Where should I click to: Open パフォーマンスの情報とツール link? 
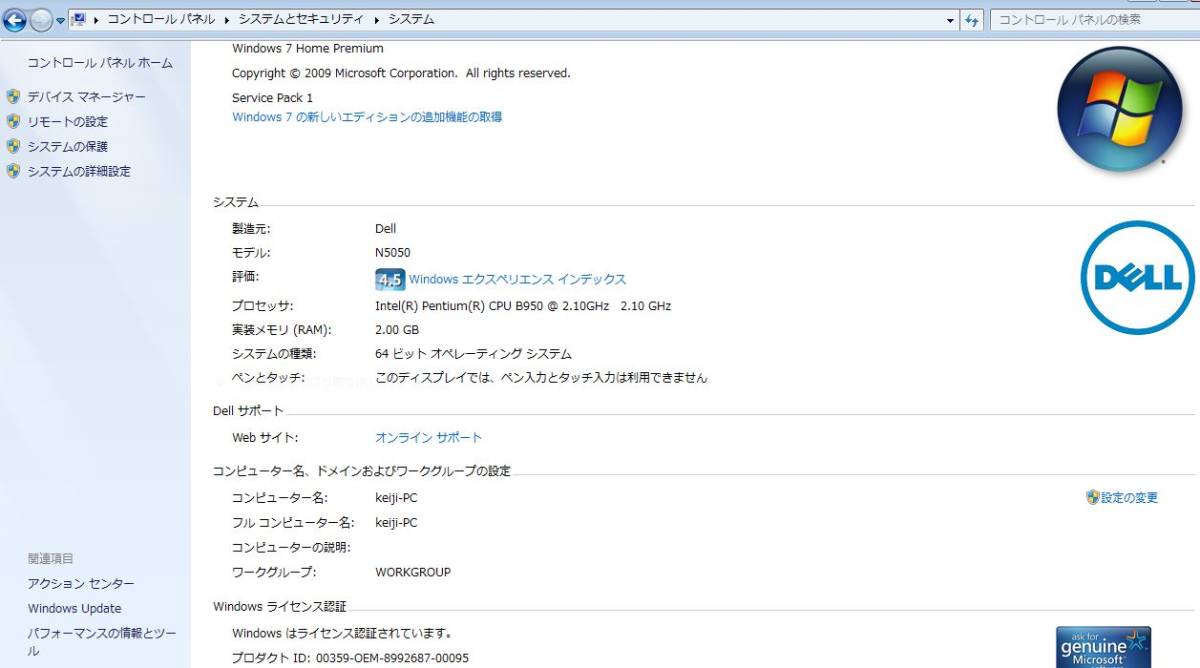[x=102, y=642]
